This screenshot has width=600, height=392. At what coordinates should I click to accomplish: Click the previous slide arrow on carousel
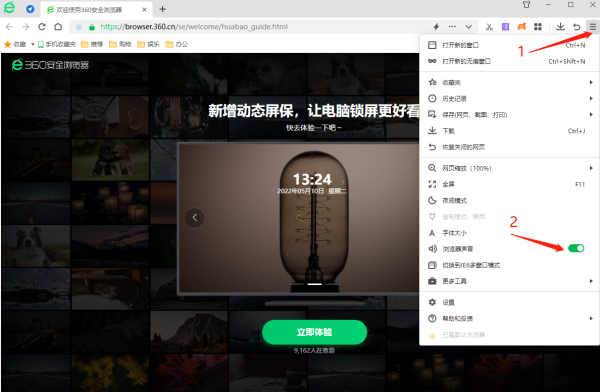tap(194, 218)
